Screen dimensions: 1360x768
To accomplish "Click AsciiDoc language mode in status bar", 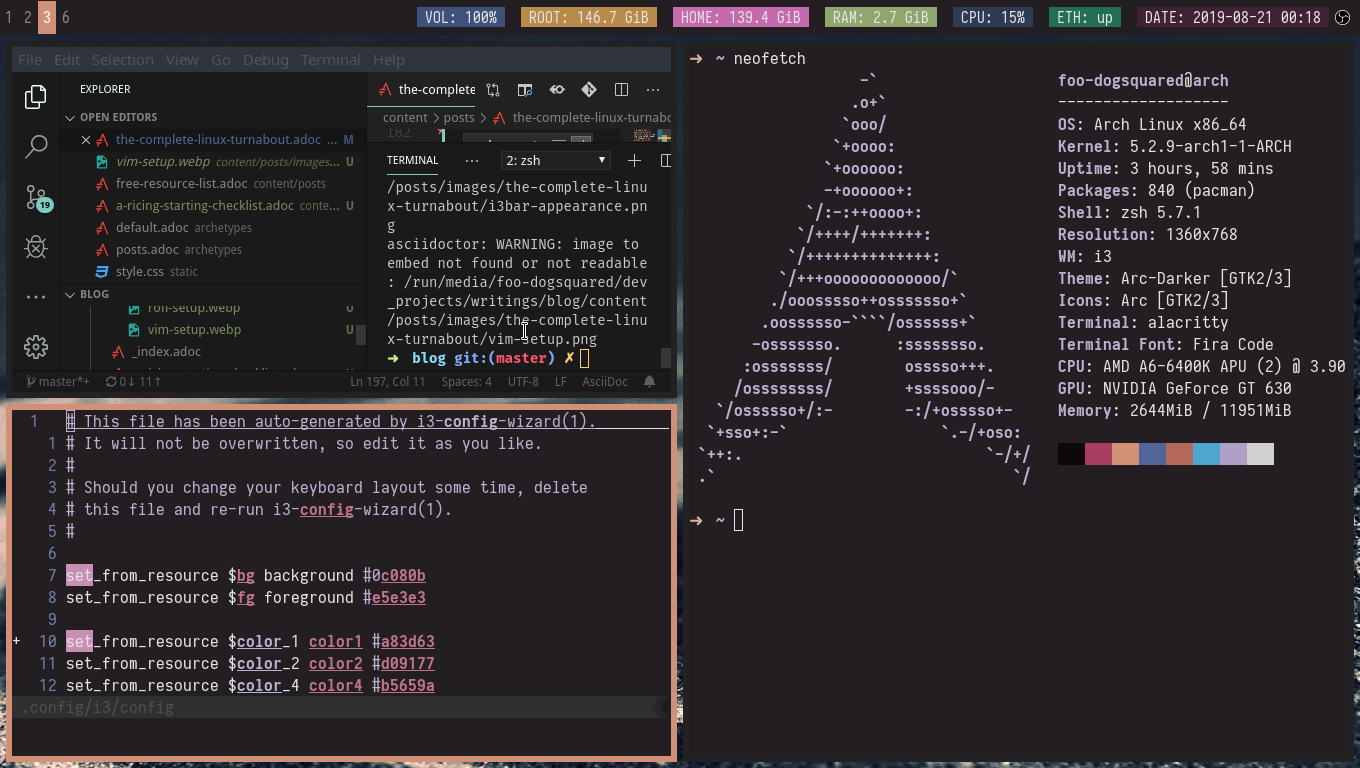I will tap(605, 381).
